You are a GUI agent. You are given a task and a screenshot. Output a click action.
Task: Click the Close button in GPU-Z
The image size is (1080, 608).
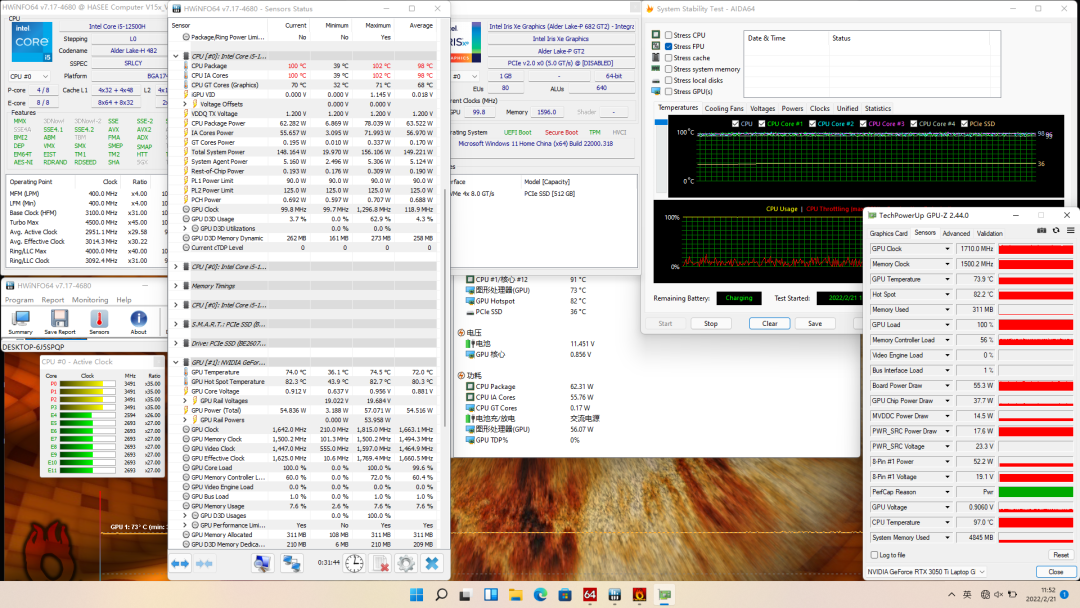pos(1055,572)
